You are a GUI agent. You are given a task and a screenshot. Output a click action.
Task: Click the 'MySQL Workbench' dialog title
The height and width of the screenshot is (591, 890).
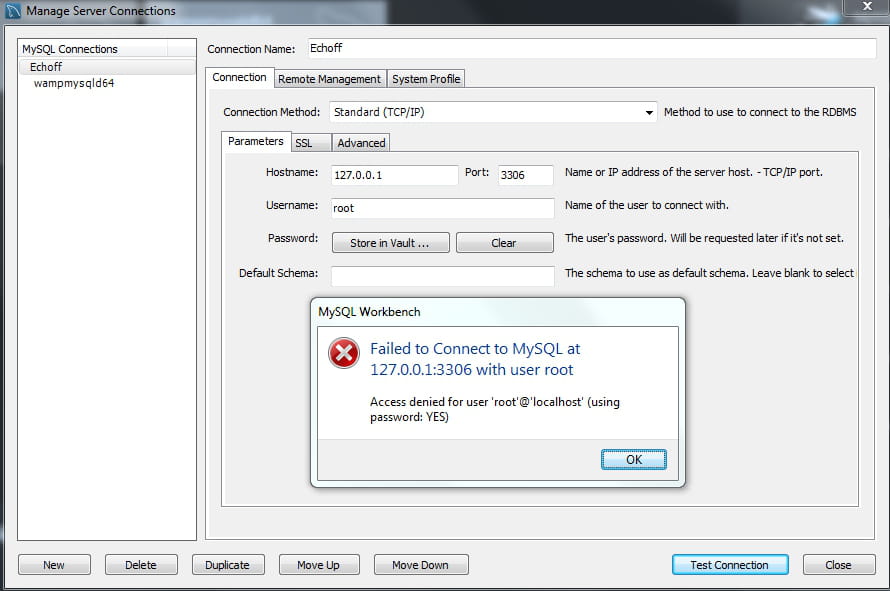coord(370,312)
